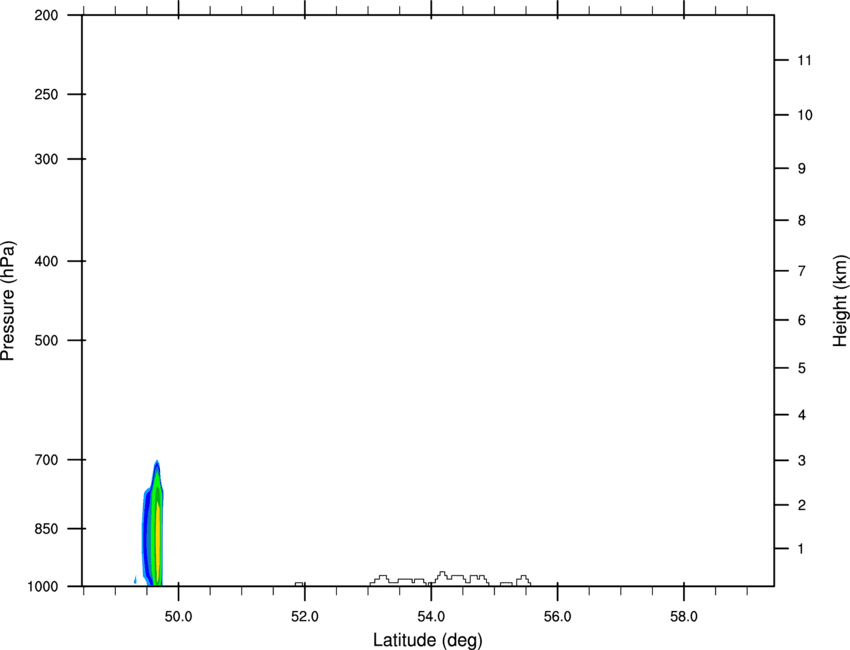850x650 pixels.
Task: Click the 4 km height label
Action: [x=802, y=415]
